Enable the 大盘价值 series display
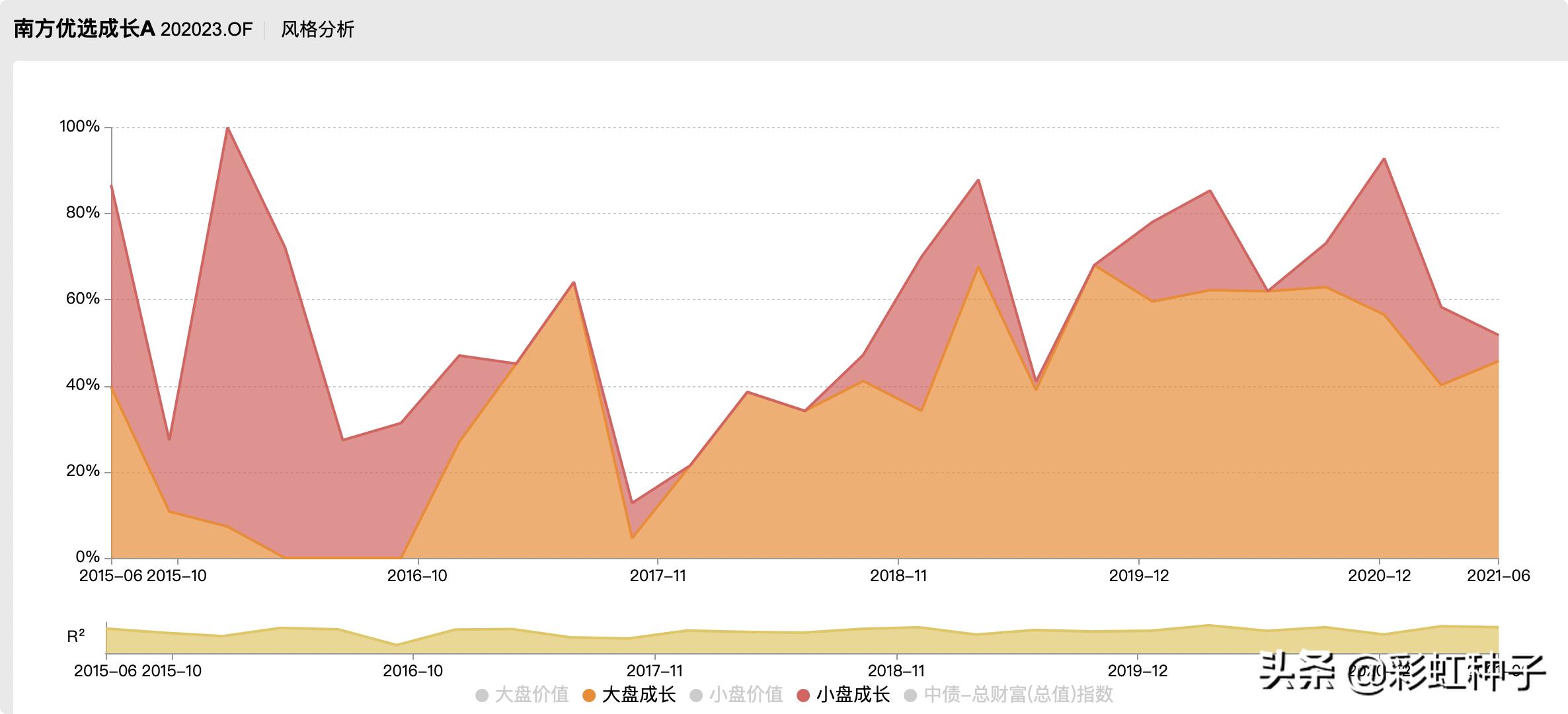 (481, 696)
